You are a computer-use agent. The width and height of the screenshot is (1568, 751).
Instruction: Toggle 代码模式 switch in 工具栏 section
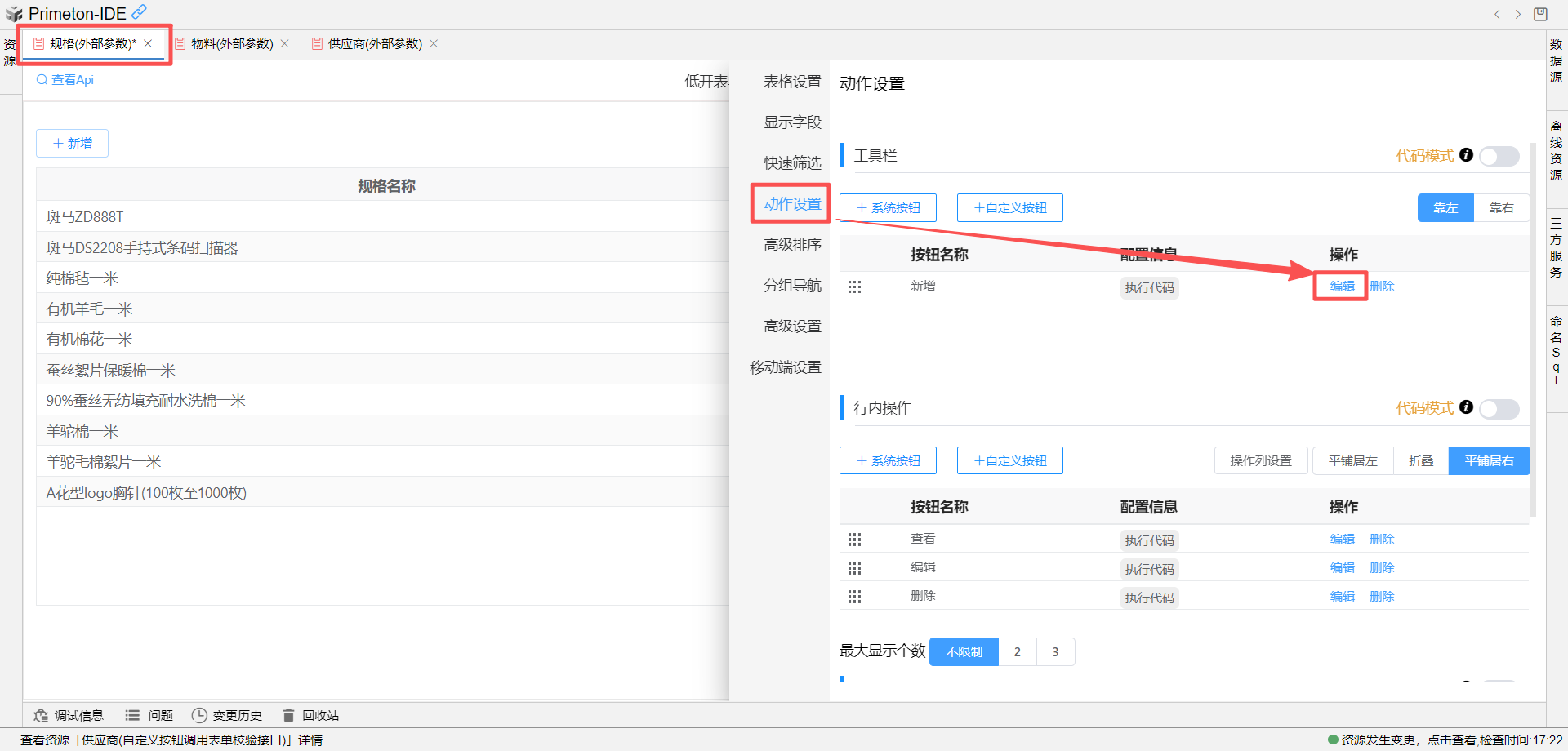(x=1499, y=156)
